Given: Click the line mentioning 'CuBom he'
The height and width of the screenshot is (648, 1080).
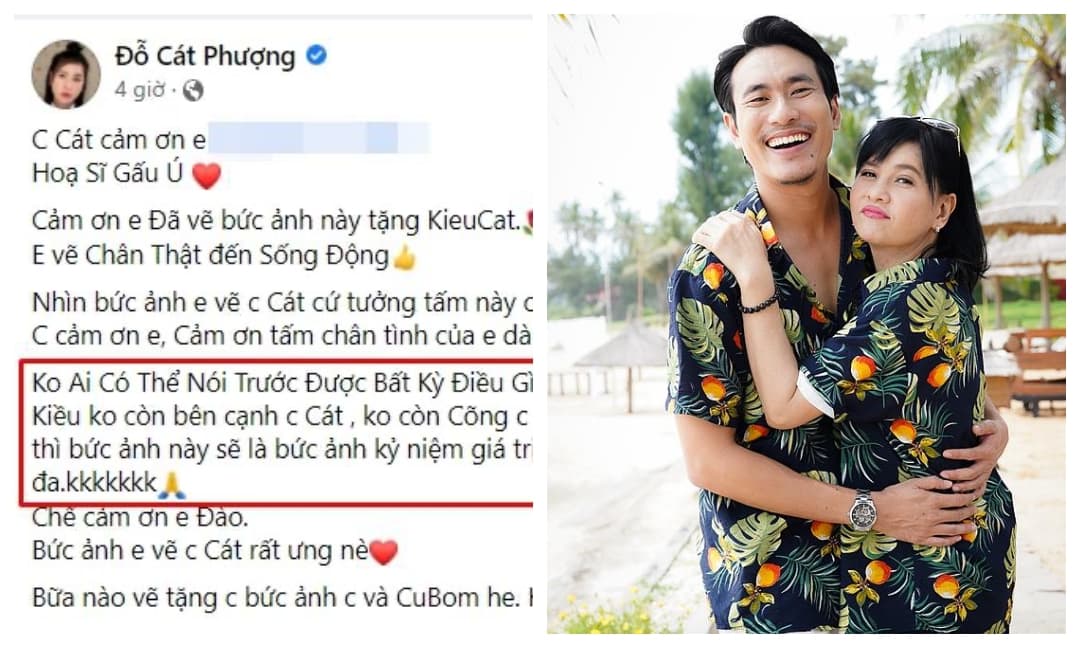Looking at the screenshot, I should tap(282, 598).
